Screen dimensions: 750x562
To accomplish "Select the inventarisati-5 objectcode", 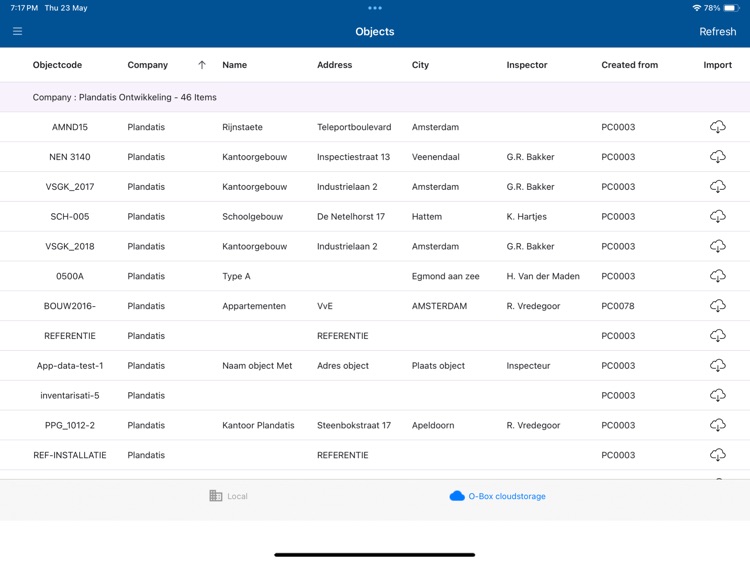I will (70, 395).
